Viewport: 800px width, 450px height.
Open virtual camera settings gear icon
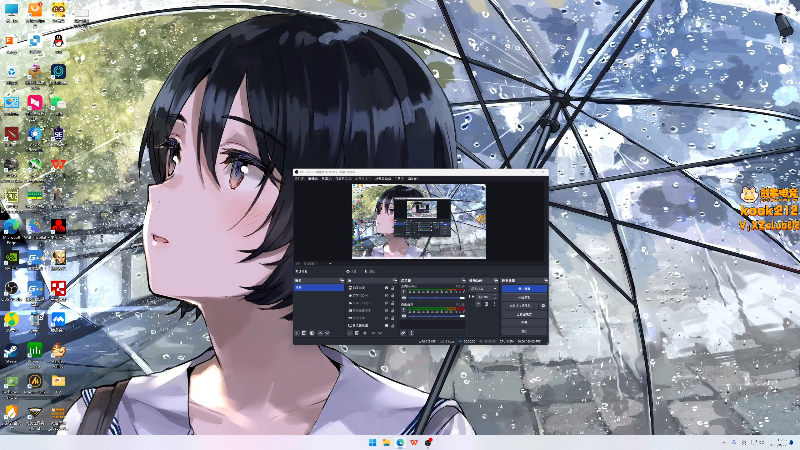click(543, 306)
